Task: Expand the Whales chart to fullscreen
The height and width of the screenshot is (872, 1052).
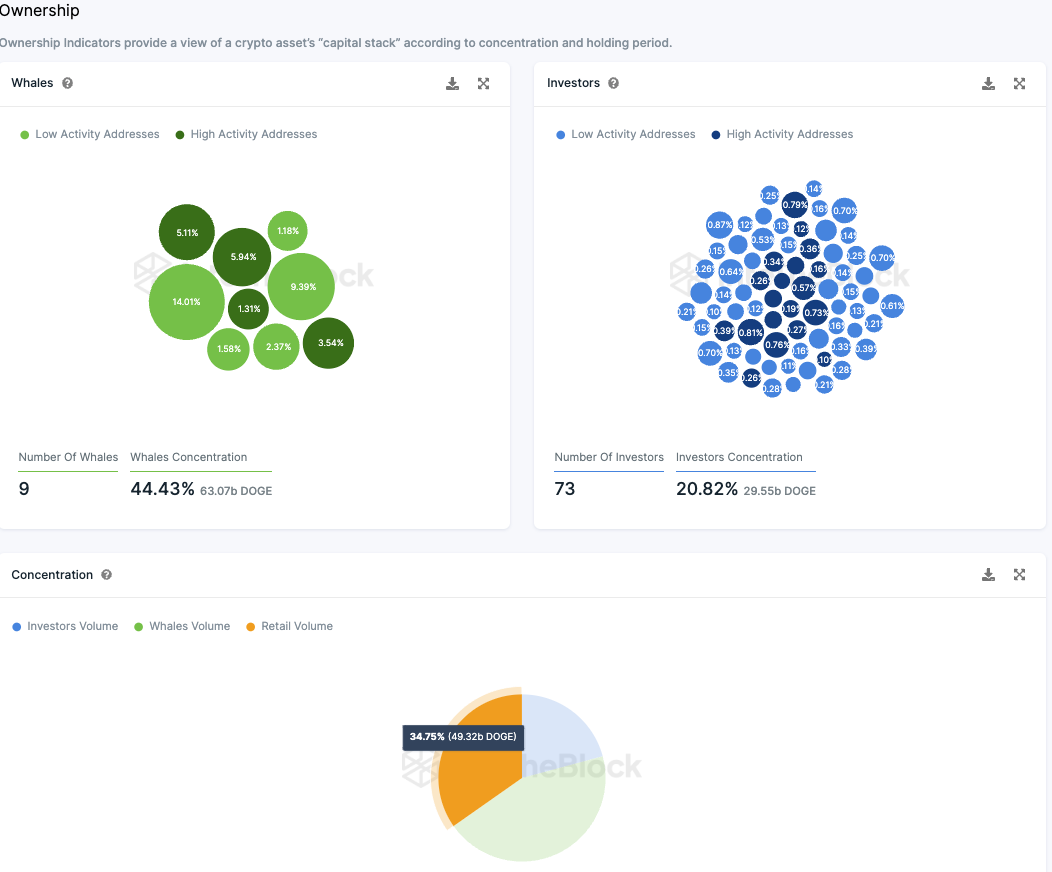Action: (483, 83)
